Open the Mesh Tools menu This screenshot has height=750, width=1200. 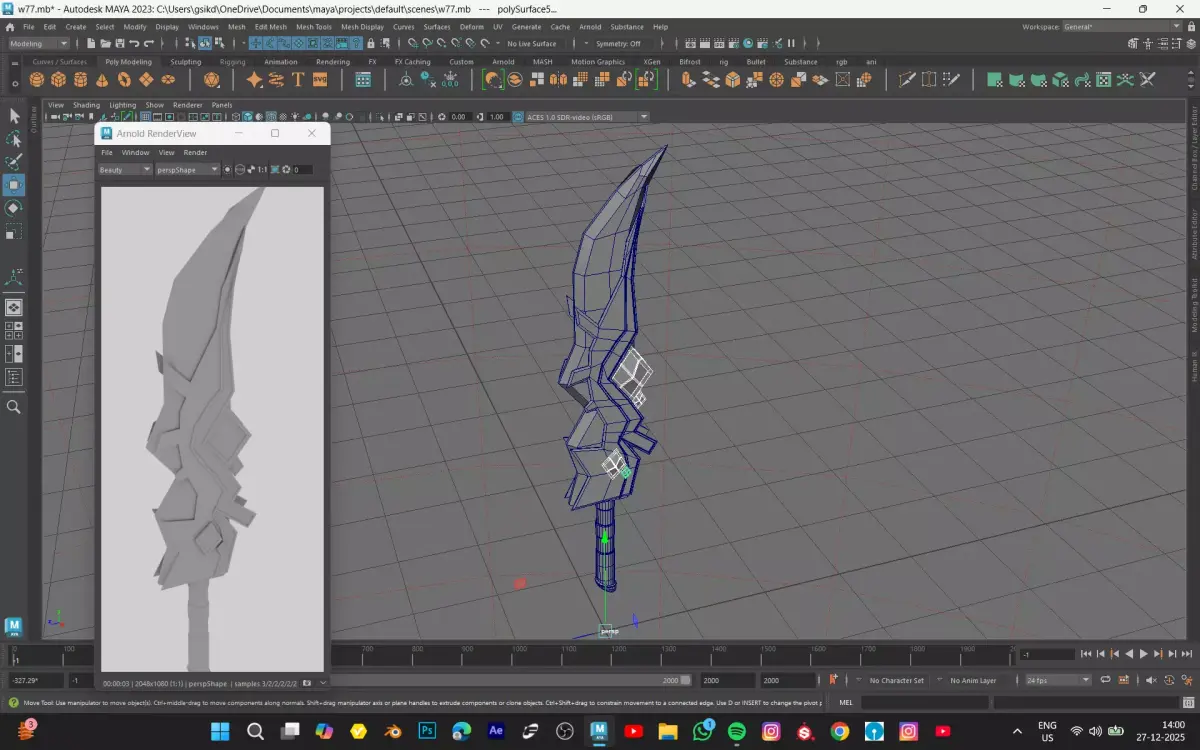click(314, 27)
